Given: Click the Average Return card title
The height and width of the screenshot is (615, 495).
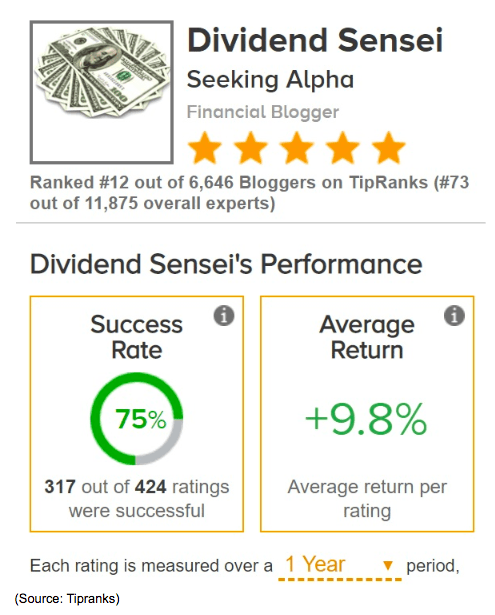Looking at the screenshot, I should pos(367,337).
